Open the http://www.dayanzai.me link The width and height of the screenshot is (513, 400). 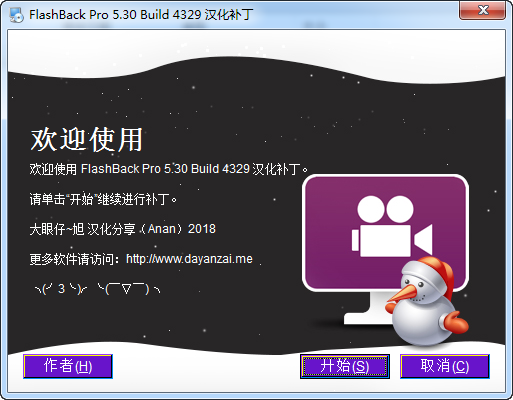point(189,259)
